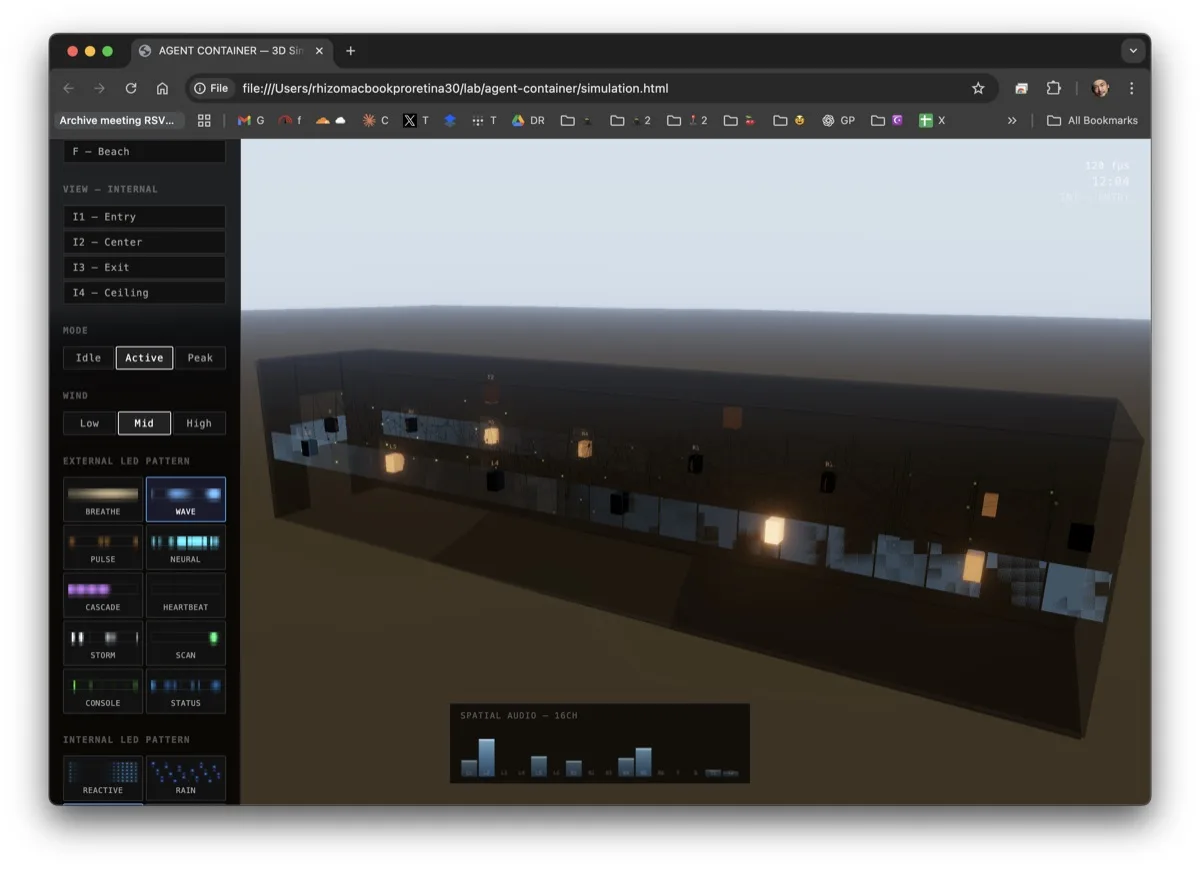Select the Cascade external LED pattern

pyautogui.click(x=103, y=595)
